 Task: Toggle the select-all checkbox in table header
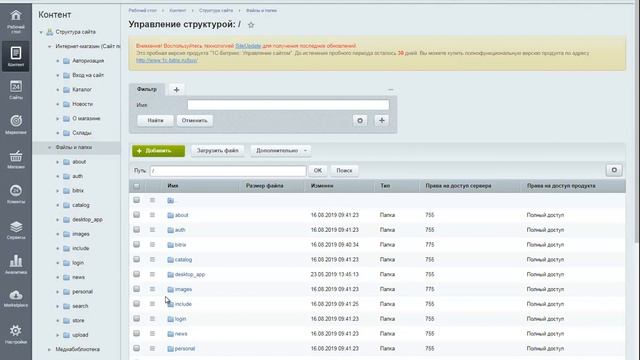pos(136,186)
